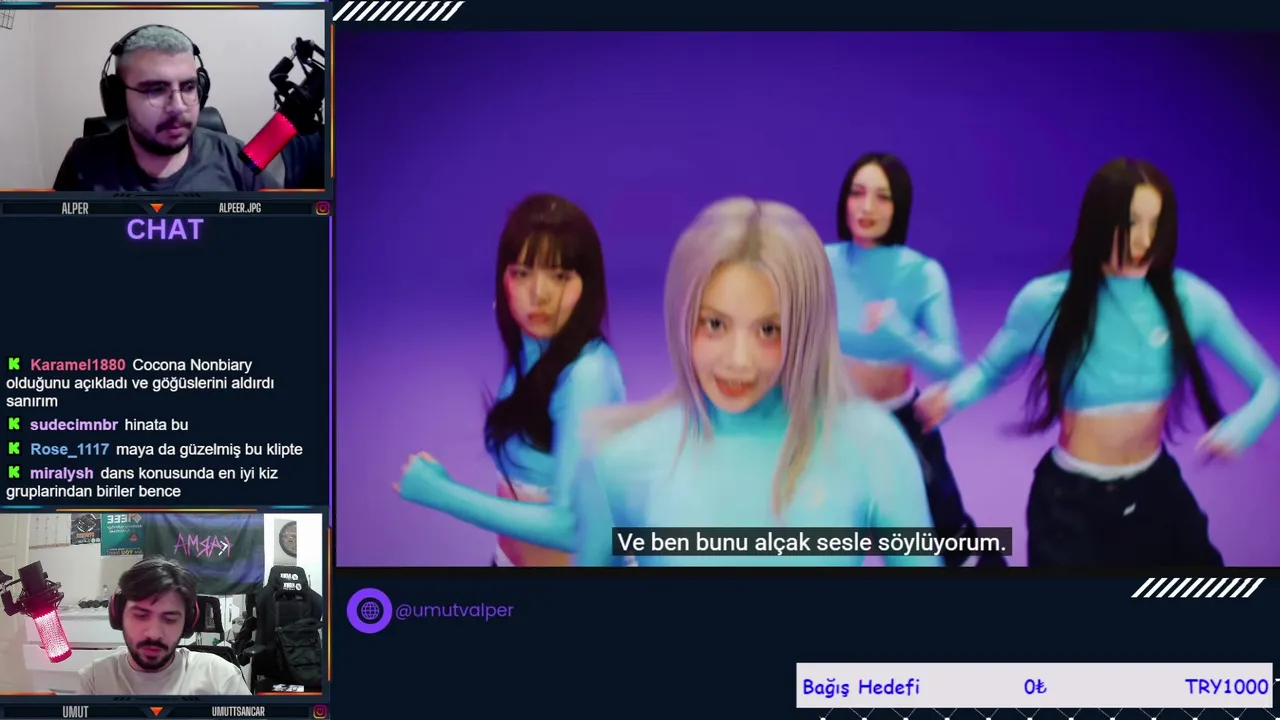Click the Kick badge next to sudecimnbr
The image size is (1280, 720).
(x=14, y=425)
